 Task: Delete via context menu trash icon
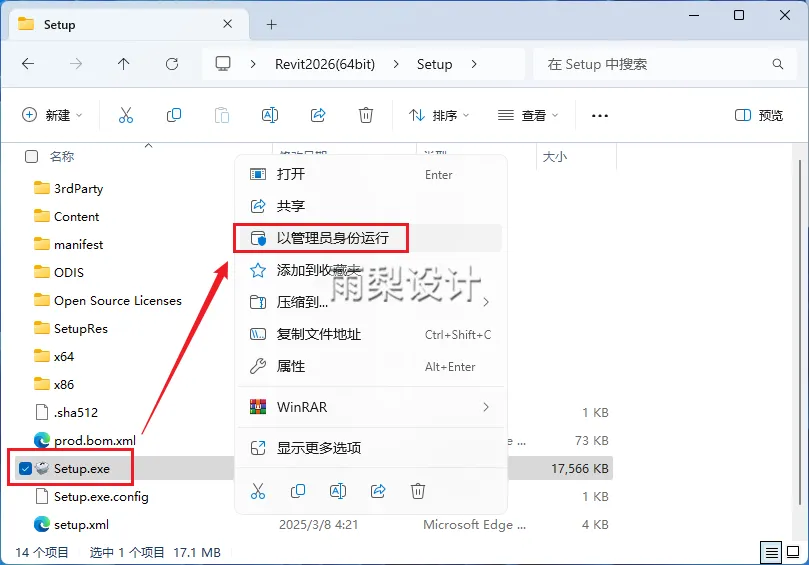(418, 491)
